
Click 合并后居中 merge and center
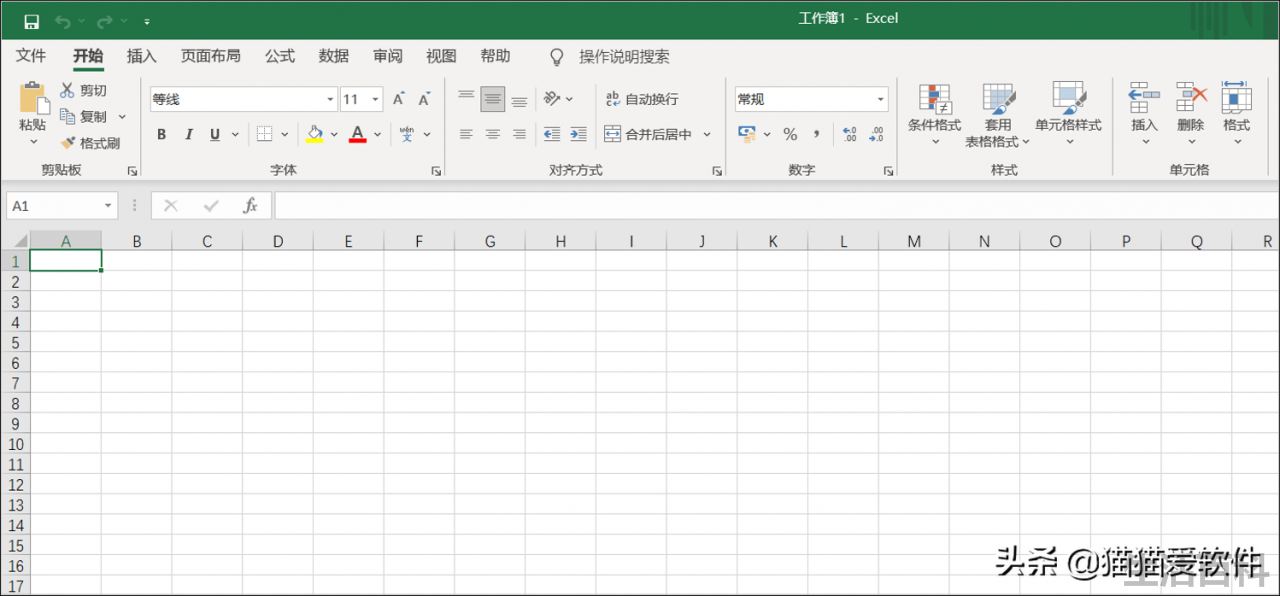click(648, 134)
